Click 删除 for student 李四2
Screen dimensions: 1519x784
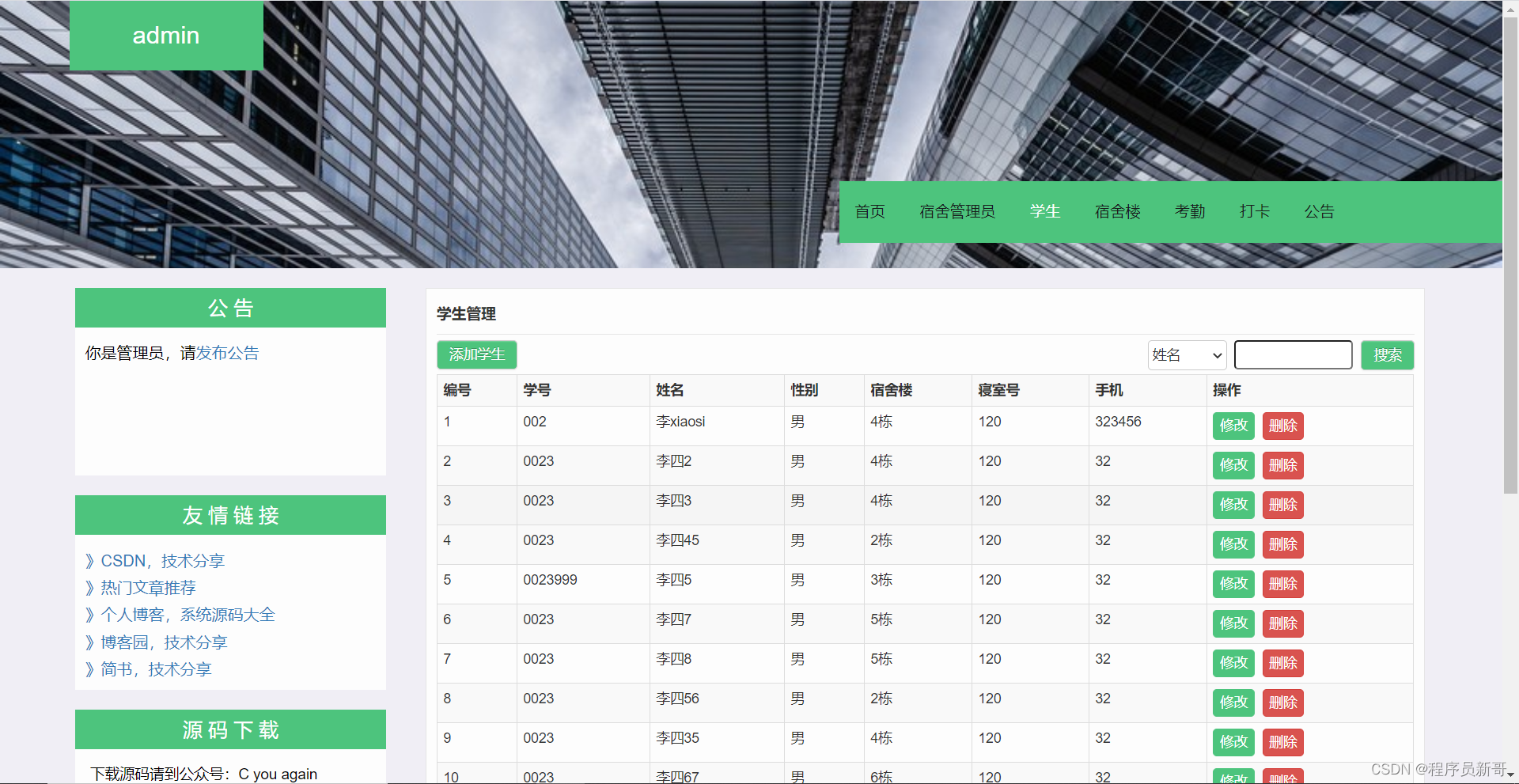click(1283, 465)
